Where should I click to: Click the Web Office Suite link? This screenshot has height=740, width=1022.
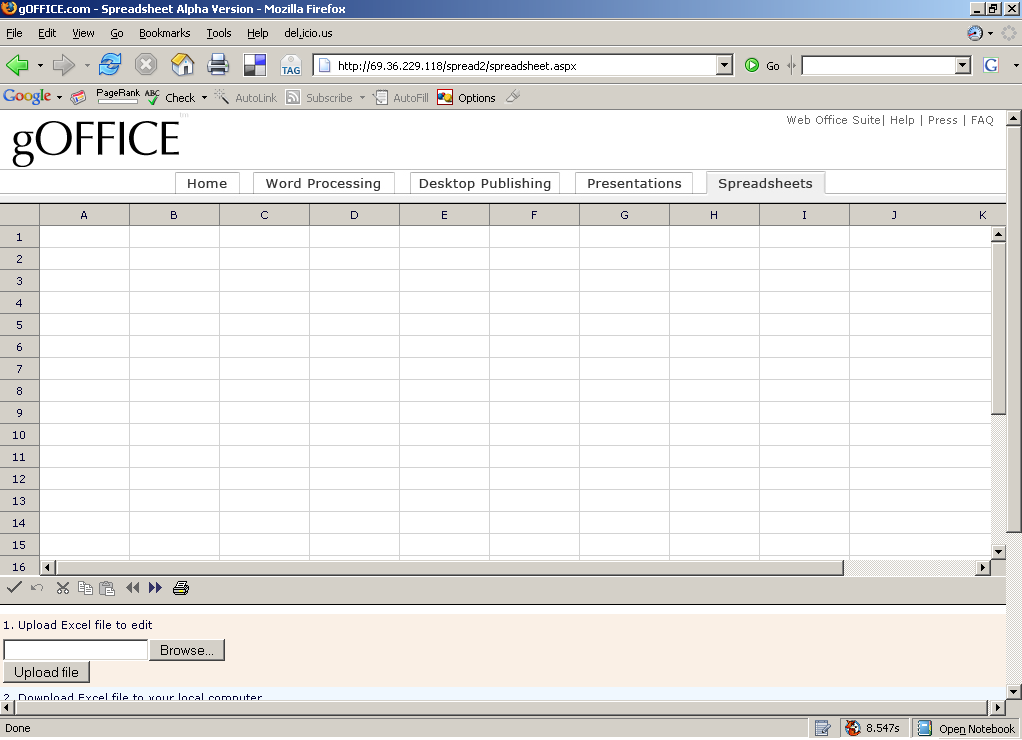pyautogui.click(x=833, y=120)
